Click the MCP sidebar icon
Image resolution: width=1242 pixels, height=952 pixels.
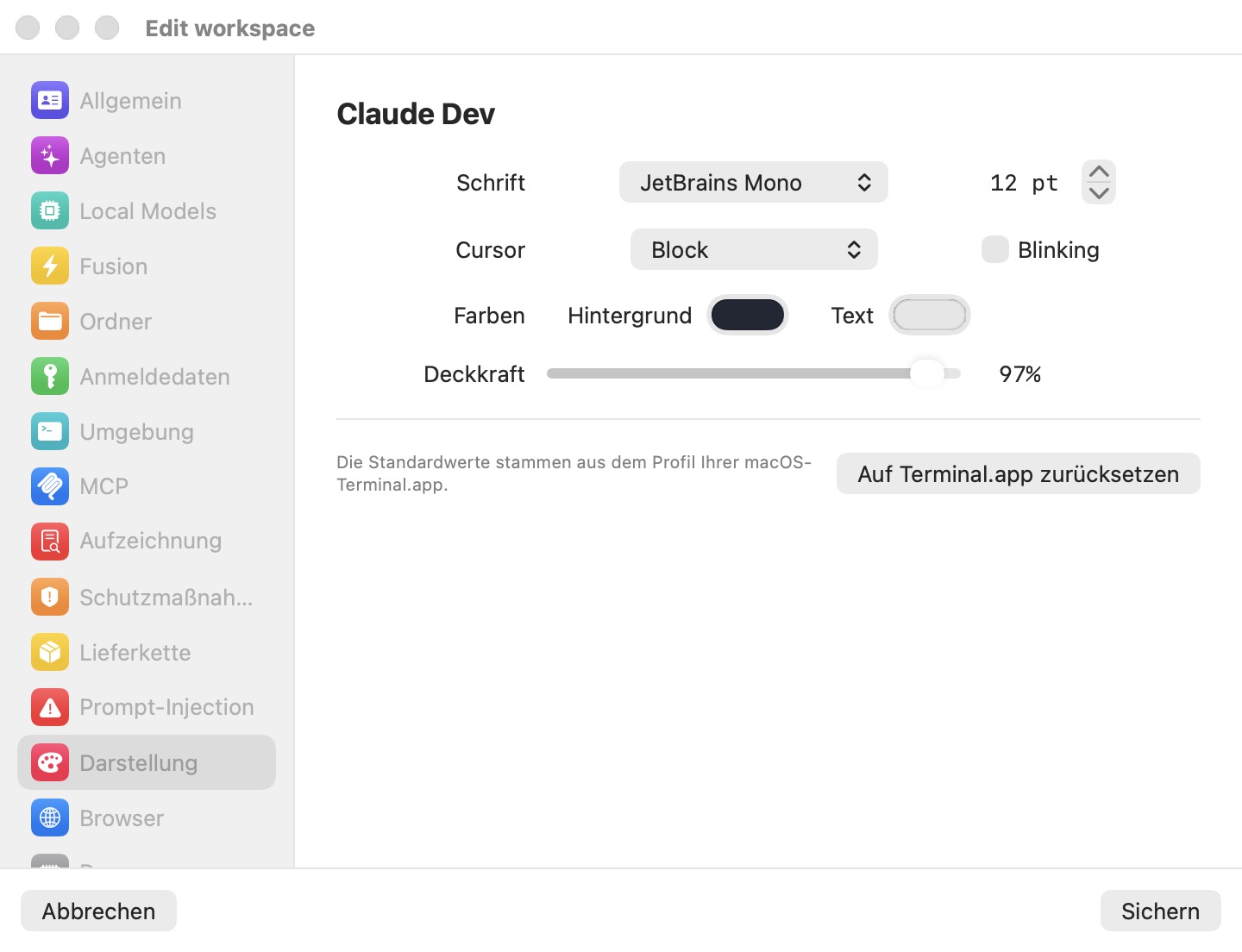[50, 486]
